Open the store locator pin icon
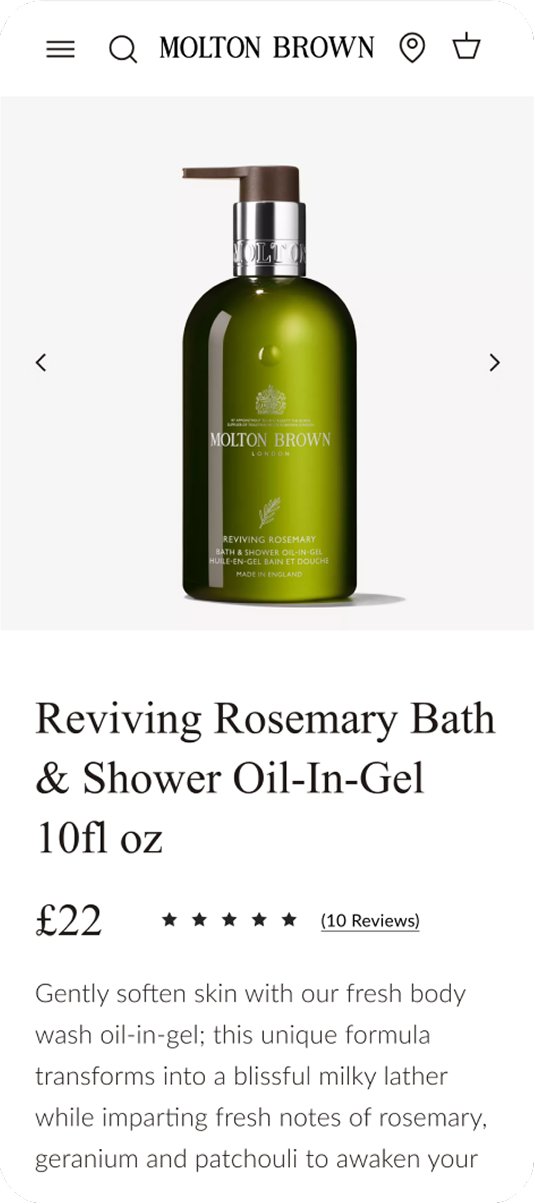This screenshot has height=1204, width=535. coord(412,48)
